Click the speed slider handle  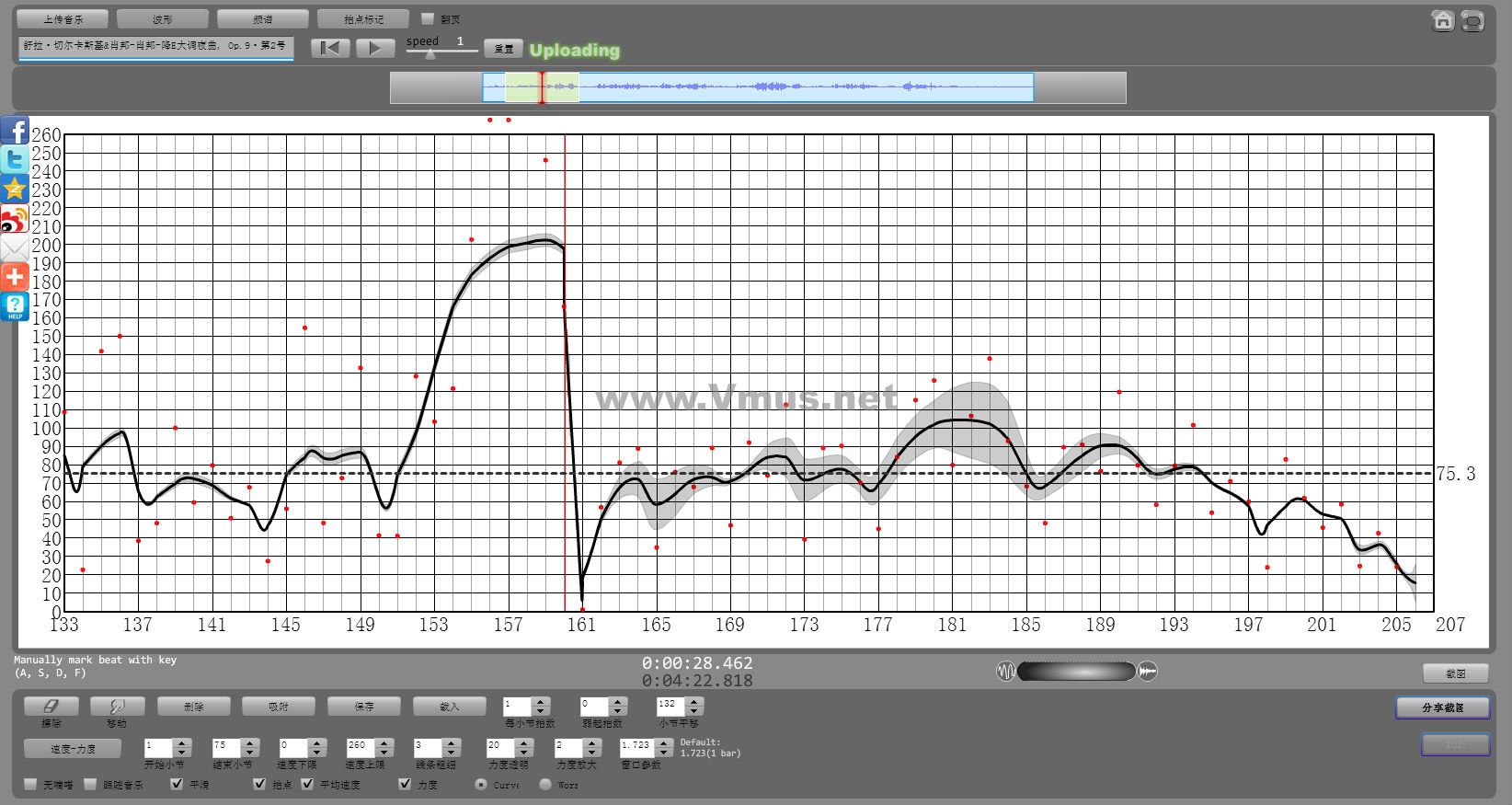coord(430,54)
